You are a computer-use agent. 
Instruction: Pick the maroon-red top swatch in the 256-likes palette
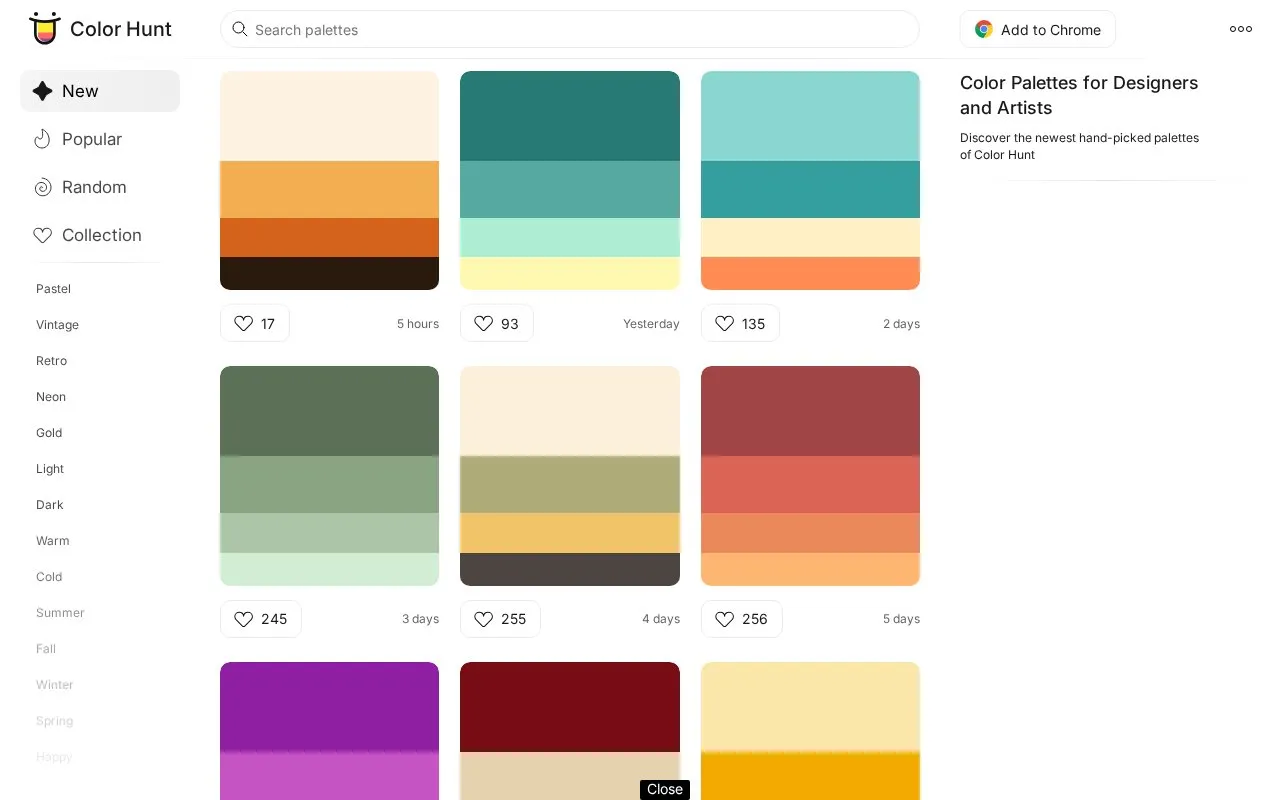[x=810, y=411]
